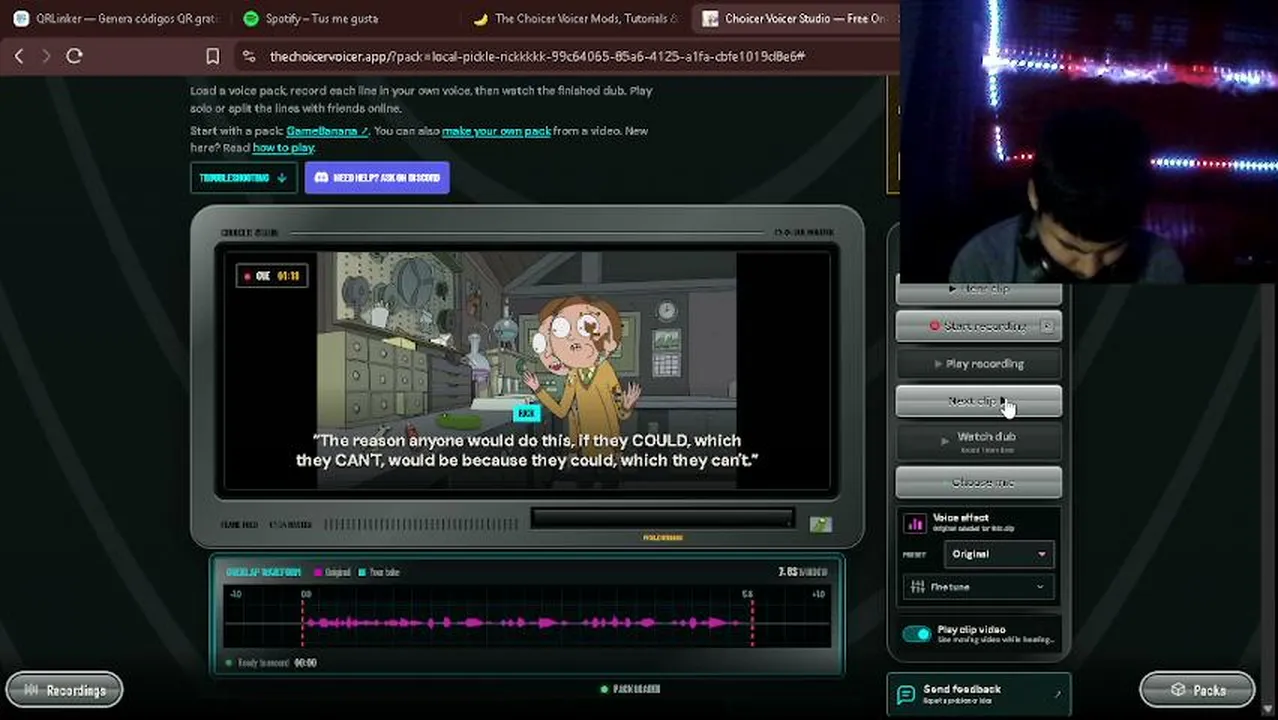Follow the make your own pack link
The height and width of the screenshot is (720, 1278).
pos(496,131)
